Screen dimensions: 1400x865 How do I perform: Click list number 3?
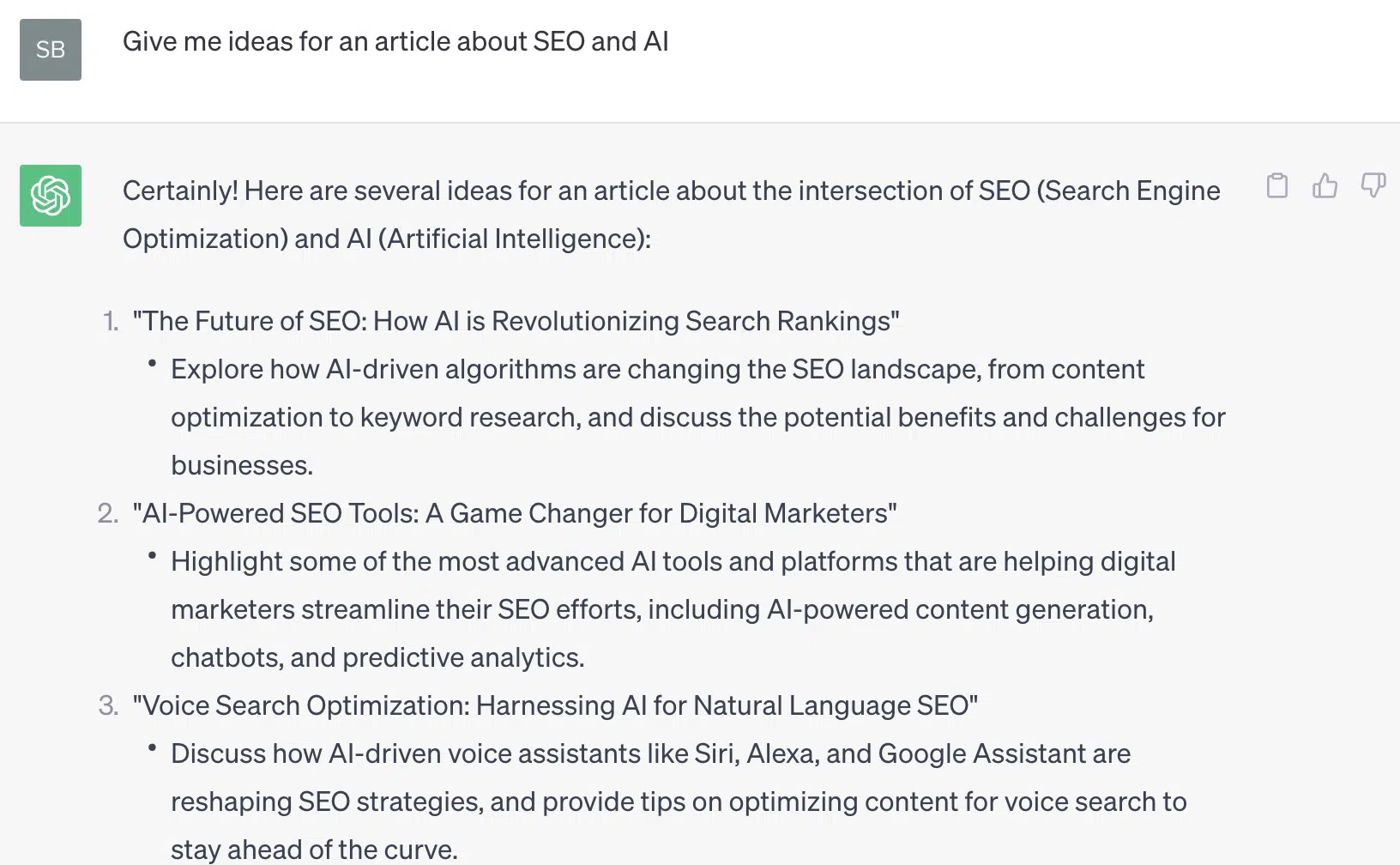click(x=108, y=705)
